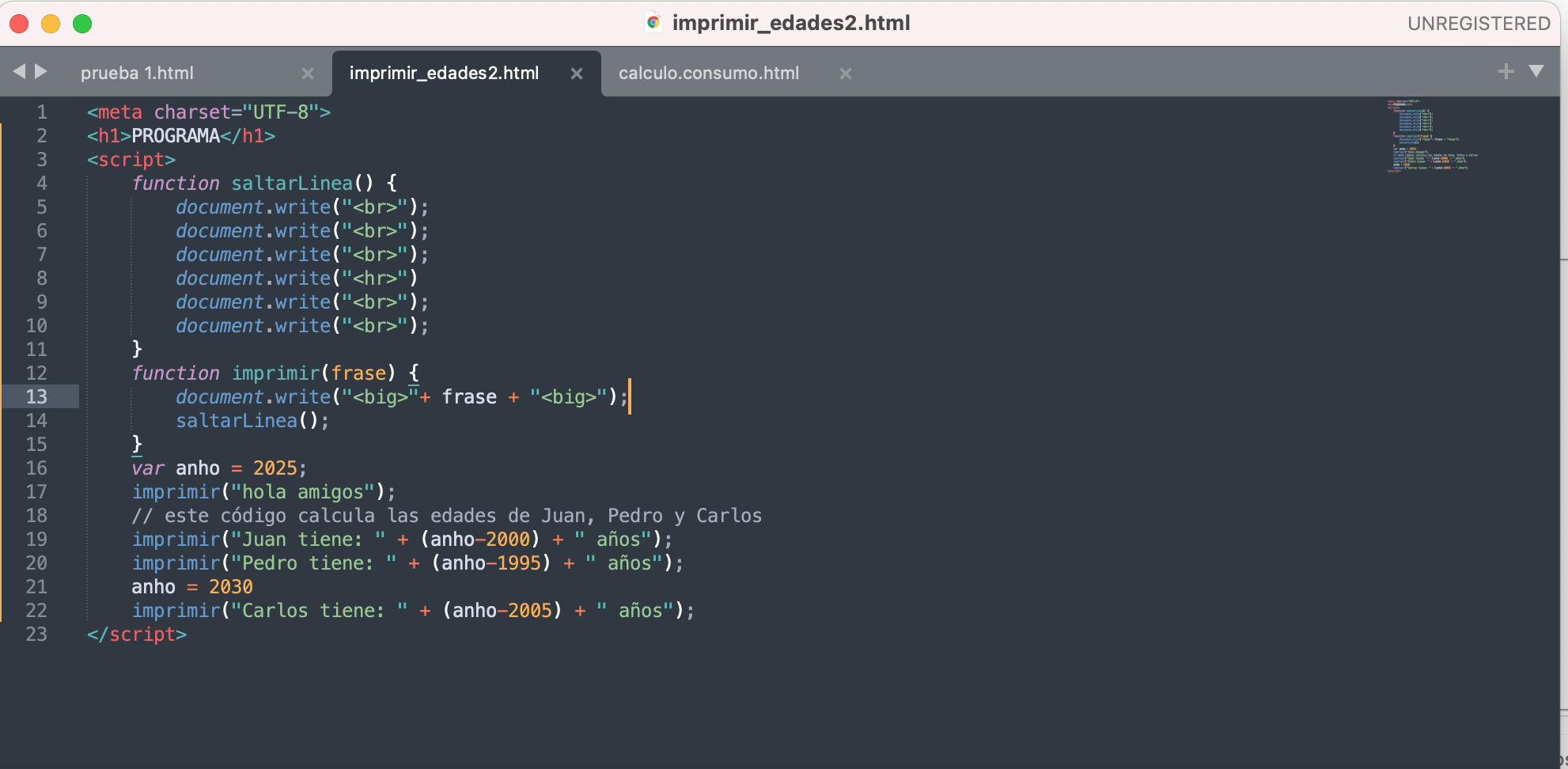This screenshot has width=1568, height=769.
Task: Go to next tab with right arrow
Action: [41, 71]
